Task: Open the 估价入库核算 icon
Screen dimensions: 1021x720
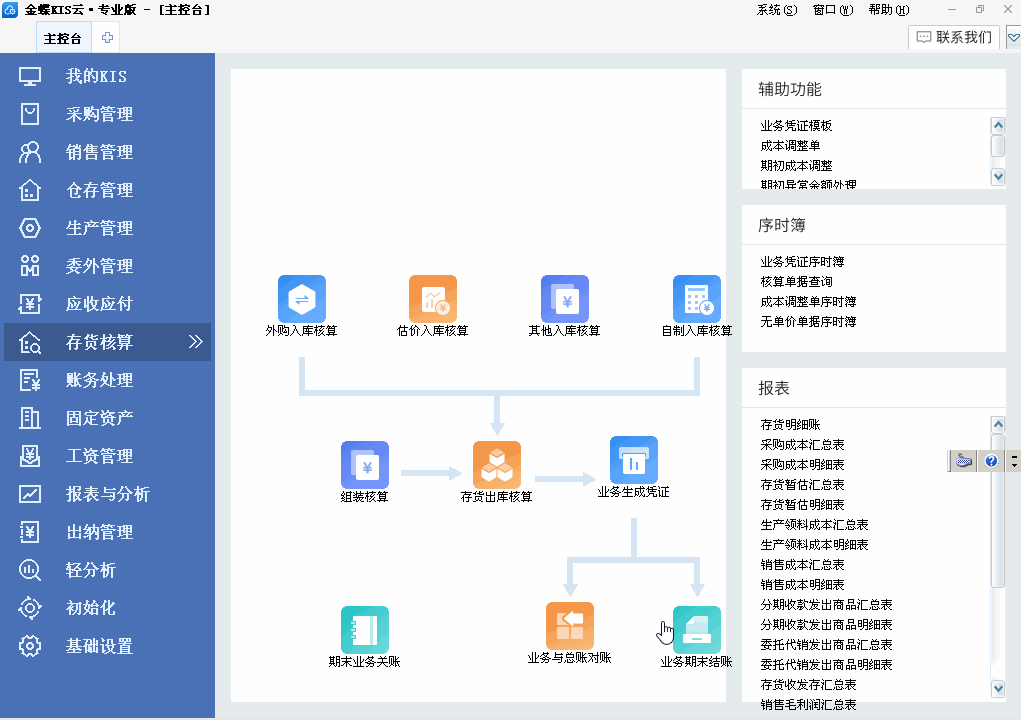Action: click(x=433, y=299)
